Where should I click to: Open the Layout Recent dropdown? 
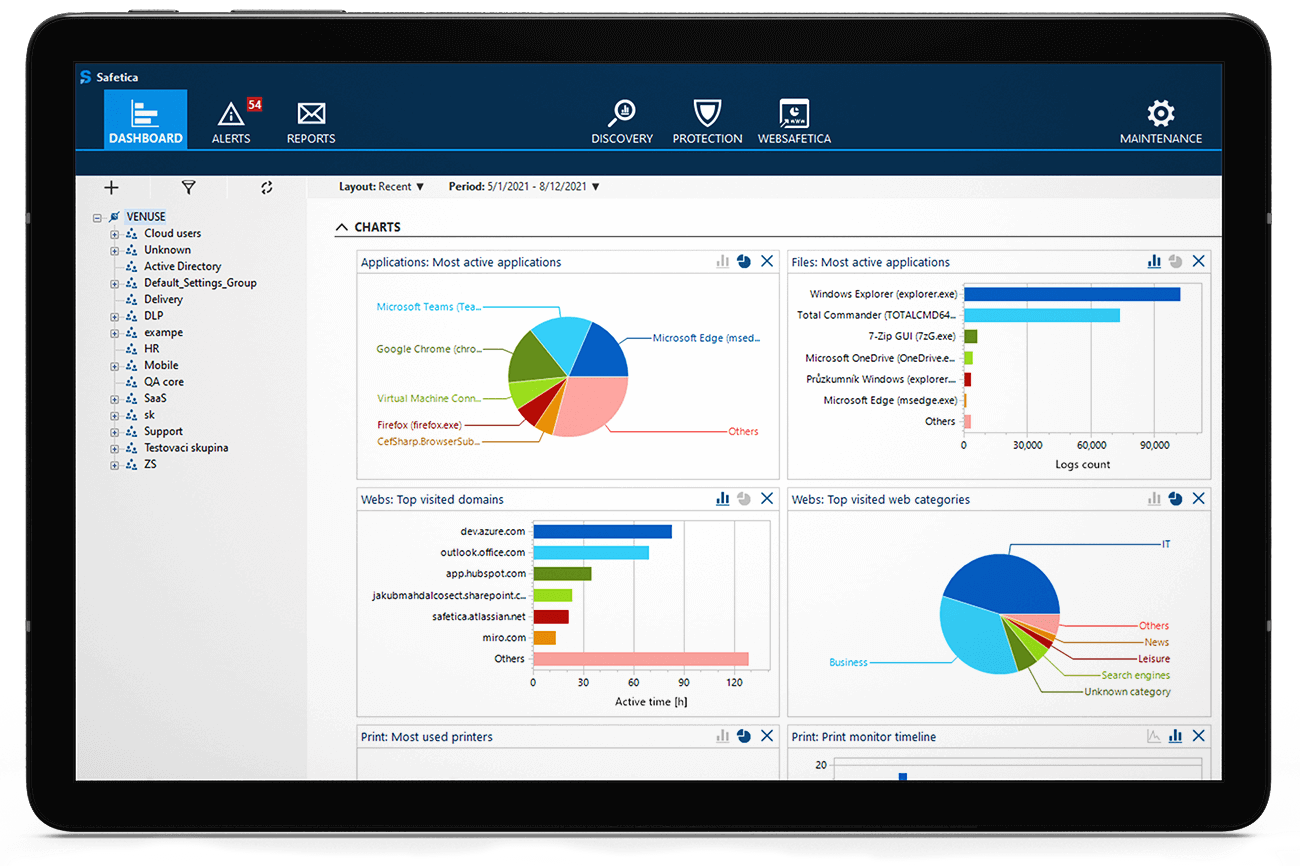(x=382, y=187)
